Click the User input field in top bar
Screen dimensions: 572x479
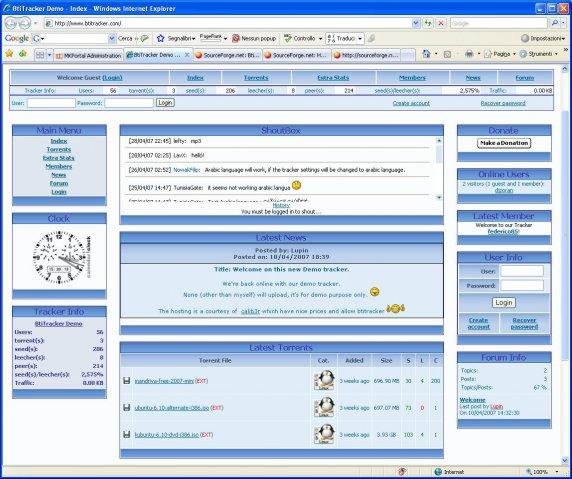(x=51, y=103)
